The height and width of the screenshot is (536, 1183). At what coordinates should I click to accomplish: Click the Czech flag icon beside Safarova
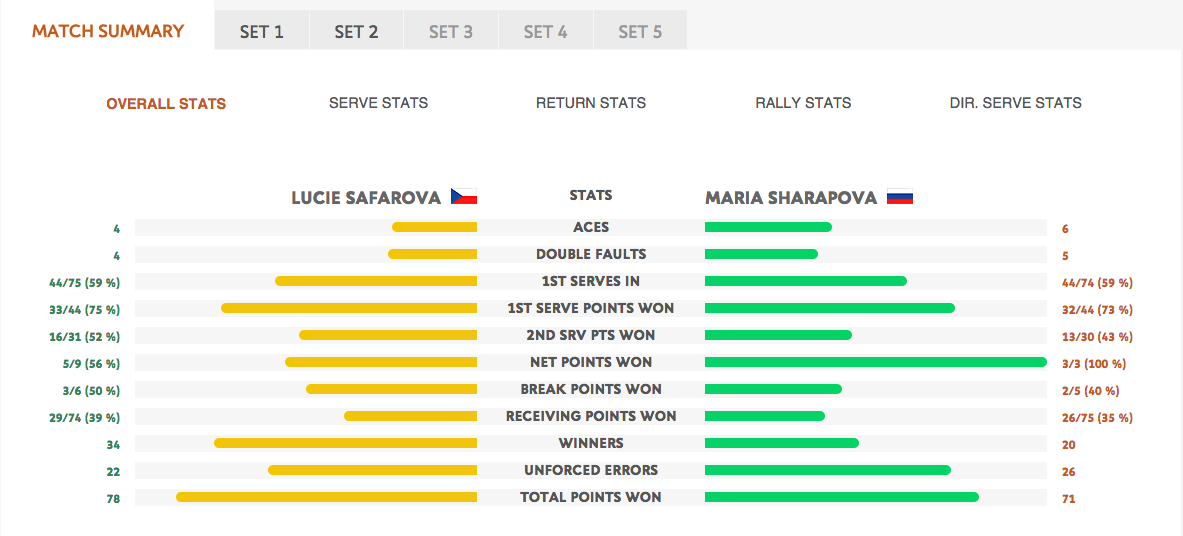pos(463,197)
